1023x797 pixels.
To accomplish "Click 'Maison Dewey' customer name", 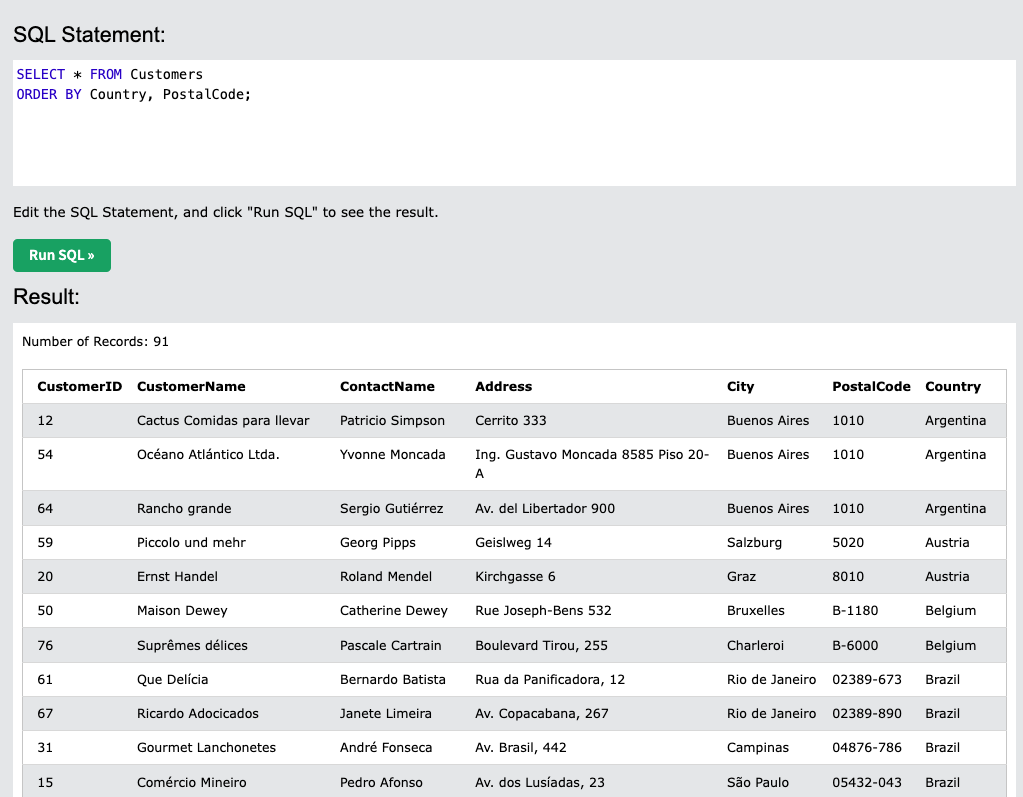I will click(x=182, y=610).
